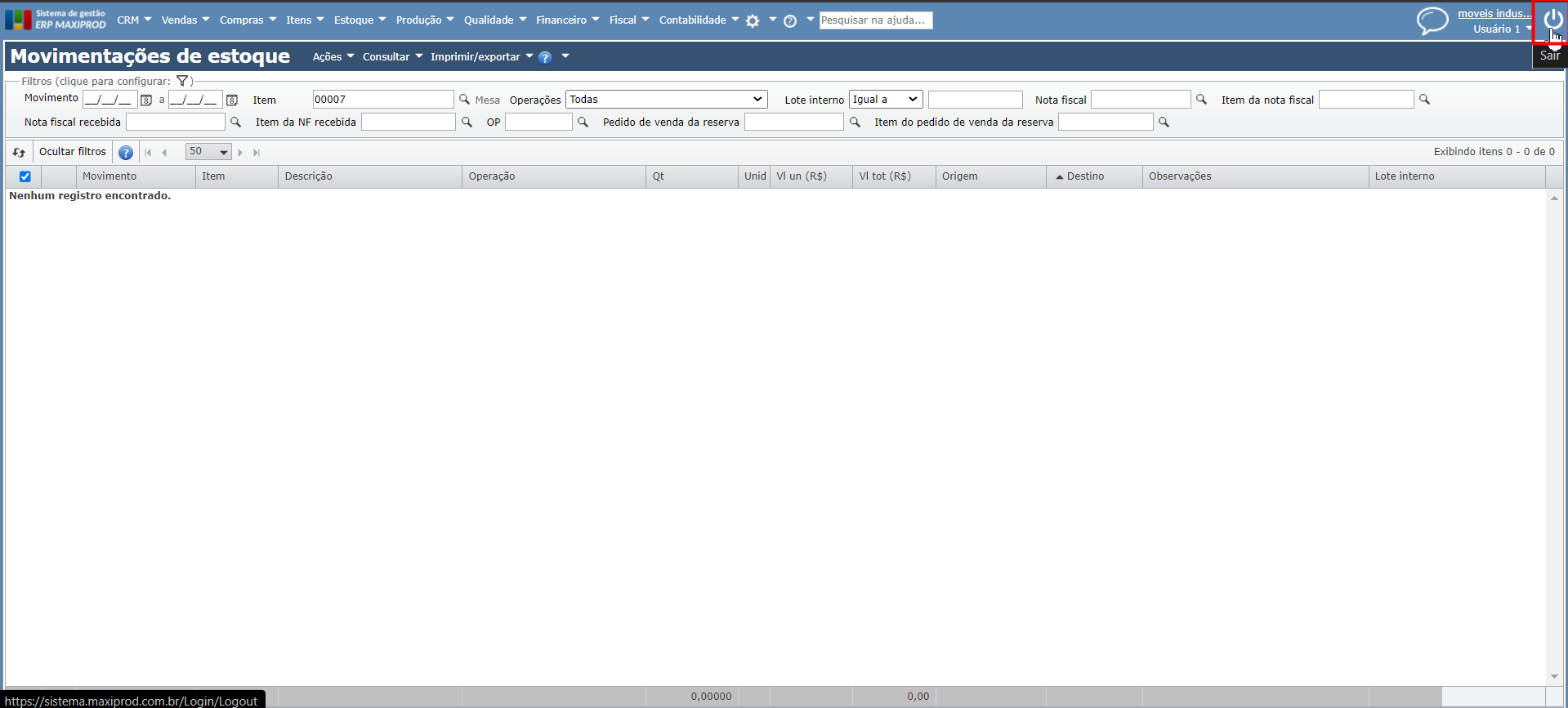Open the Imprimir/exportar dropdown menu
1568x708 pixels.
tap(482, 56)
